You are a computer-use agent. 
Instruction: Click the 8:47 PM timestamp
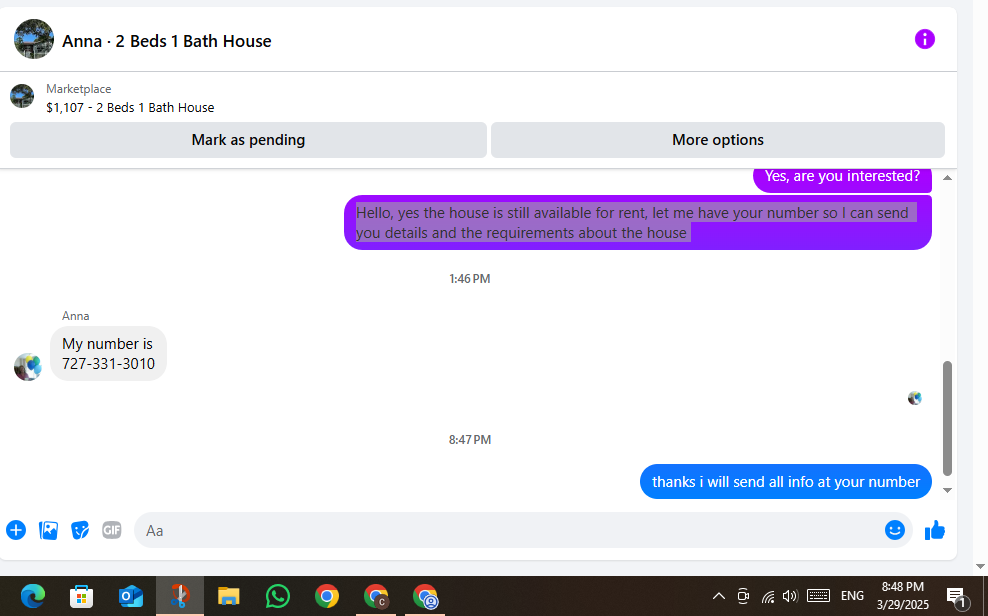(x=469, y=440)
